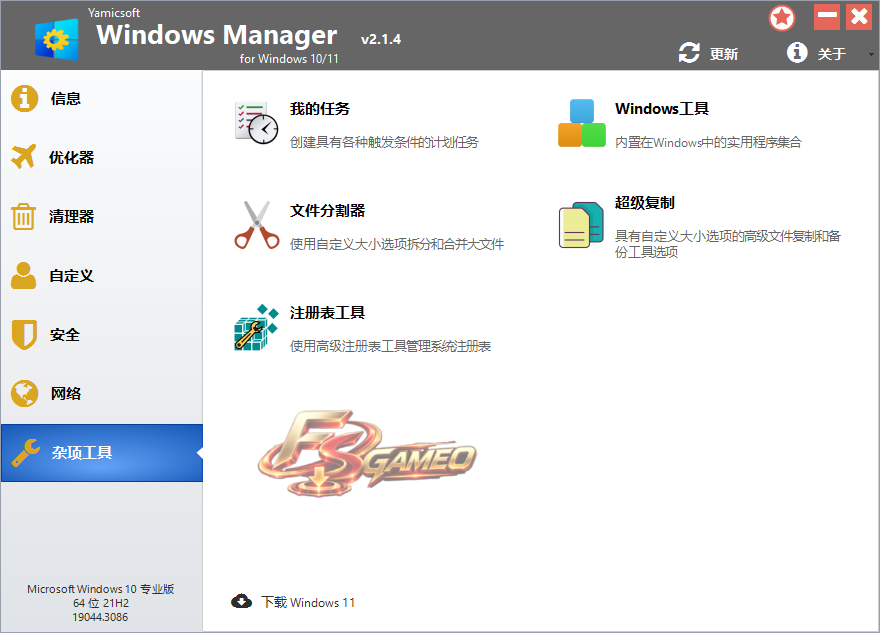Minimize the Windows Manager window
This screenshot has height=633, width=880.
pos(827,17)
